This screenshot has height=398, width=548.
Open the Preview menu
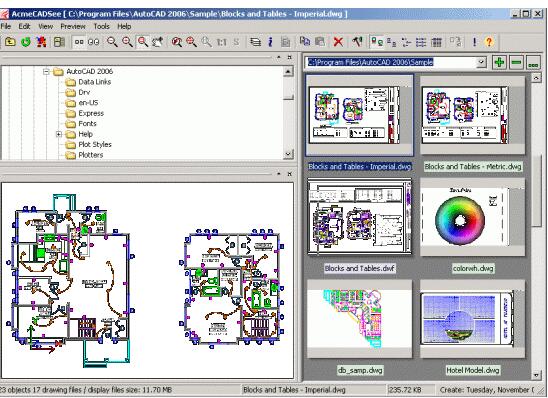[73, 26]
